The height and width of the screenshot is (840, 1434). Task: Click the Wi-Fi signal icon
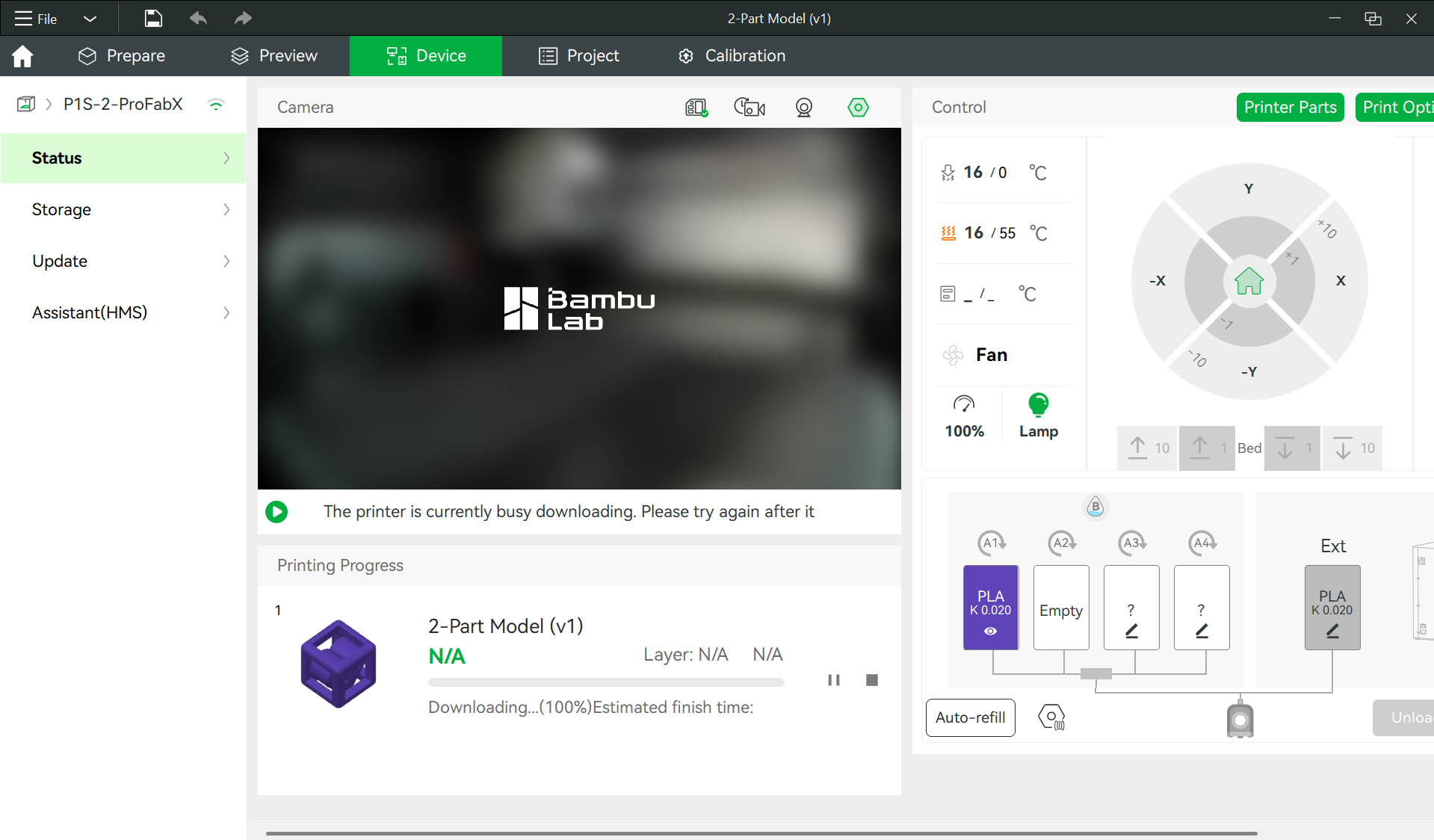(216, 105)
